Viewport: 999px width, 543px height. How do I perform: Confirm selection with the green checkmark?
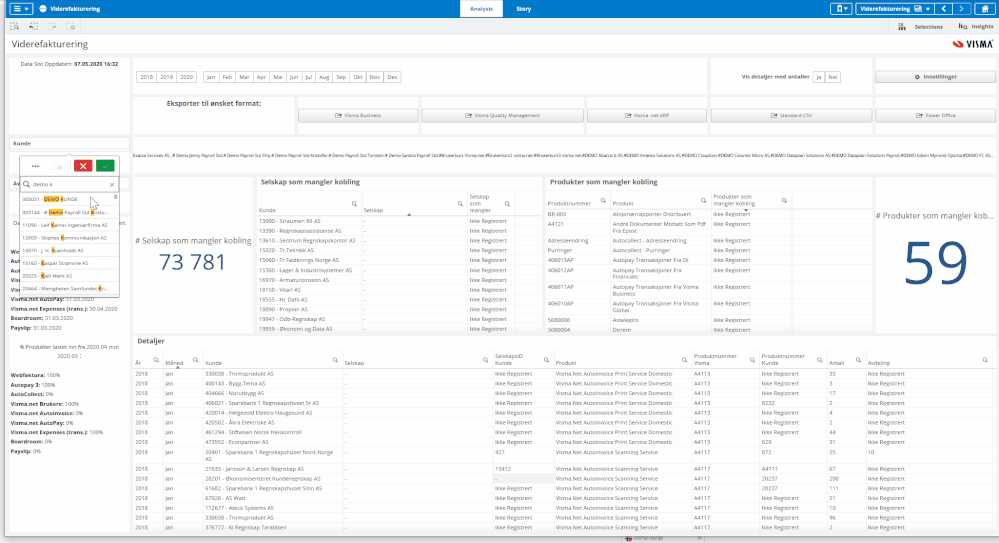(105, 166)
